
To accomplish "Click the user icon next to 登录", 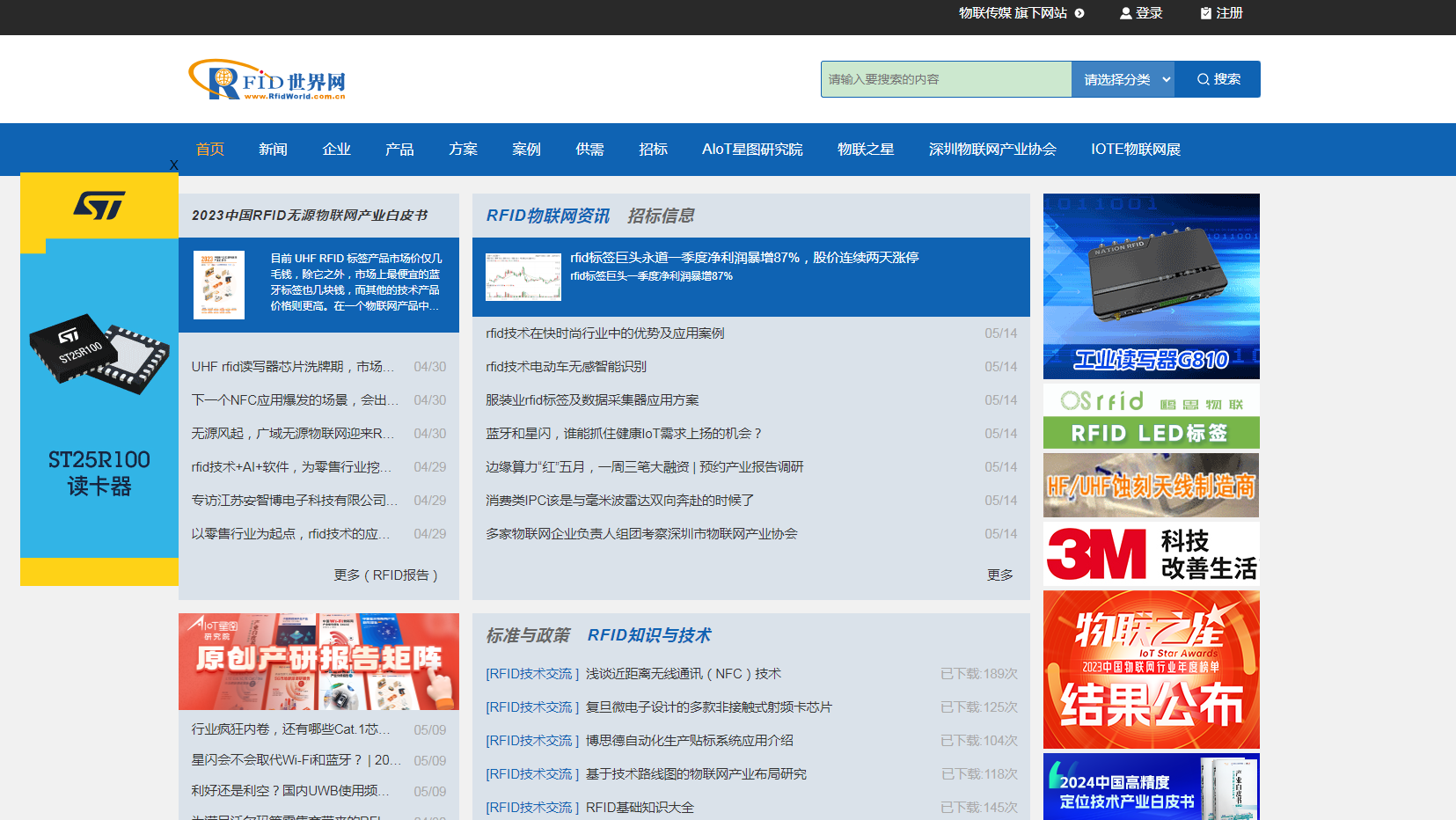I will click(x=1125, y=13).
